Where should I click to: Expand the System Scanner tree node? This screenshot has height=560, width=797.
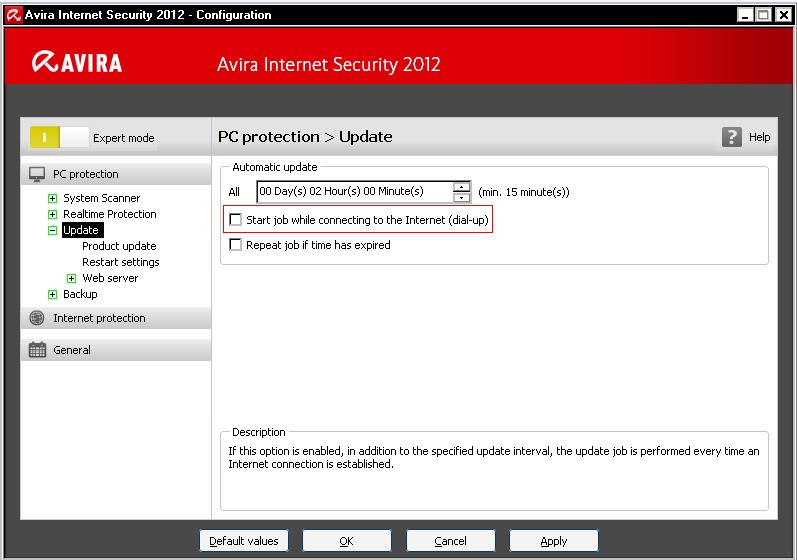coord(52,198)
